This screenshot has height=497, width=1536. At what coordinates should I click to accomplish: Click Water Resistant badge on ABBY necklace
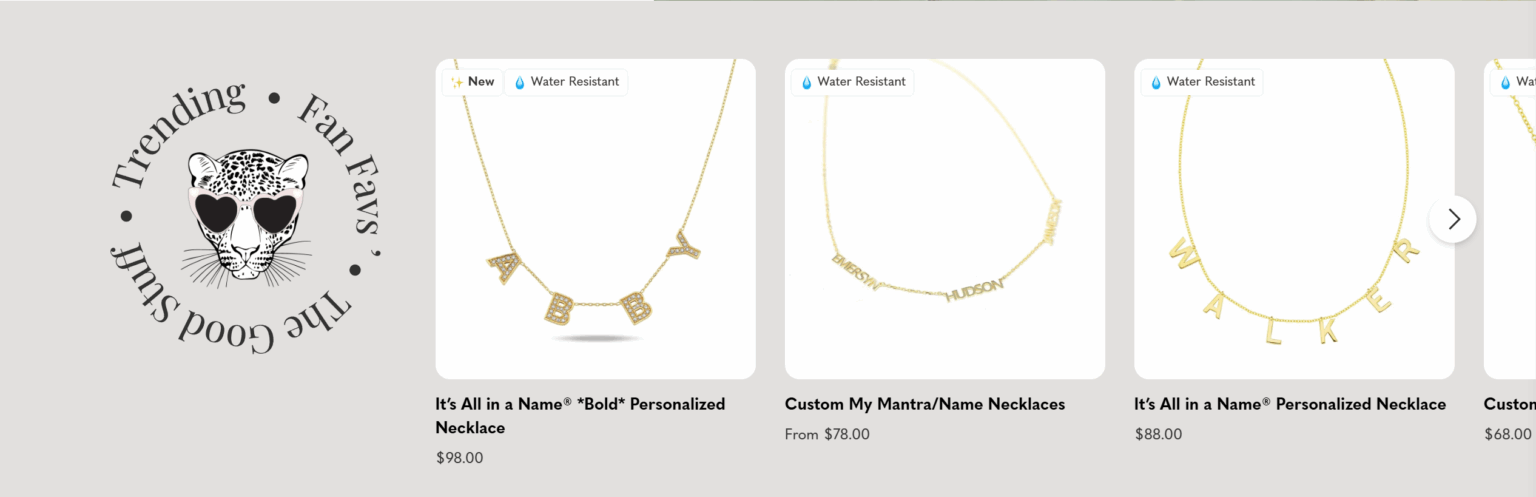[x=566, y=82]
